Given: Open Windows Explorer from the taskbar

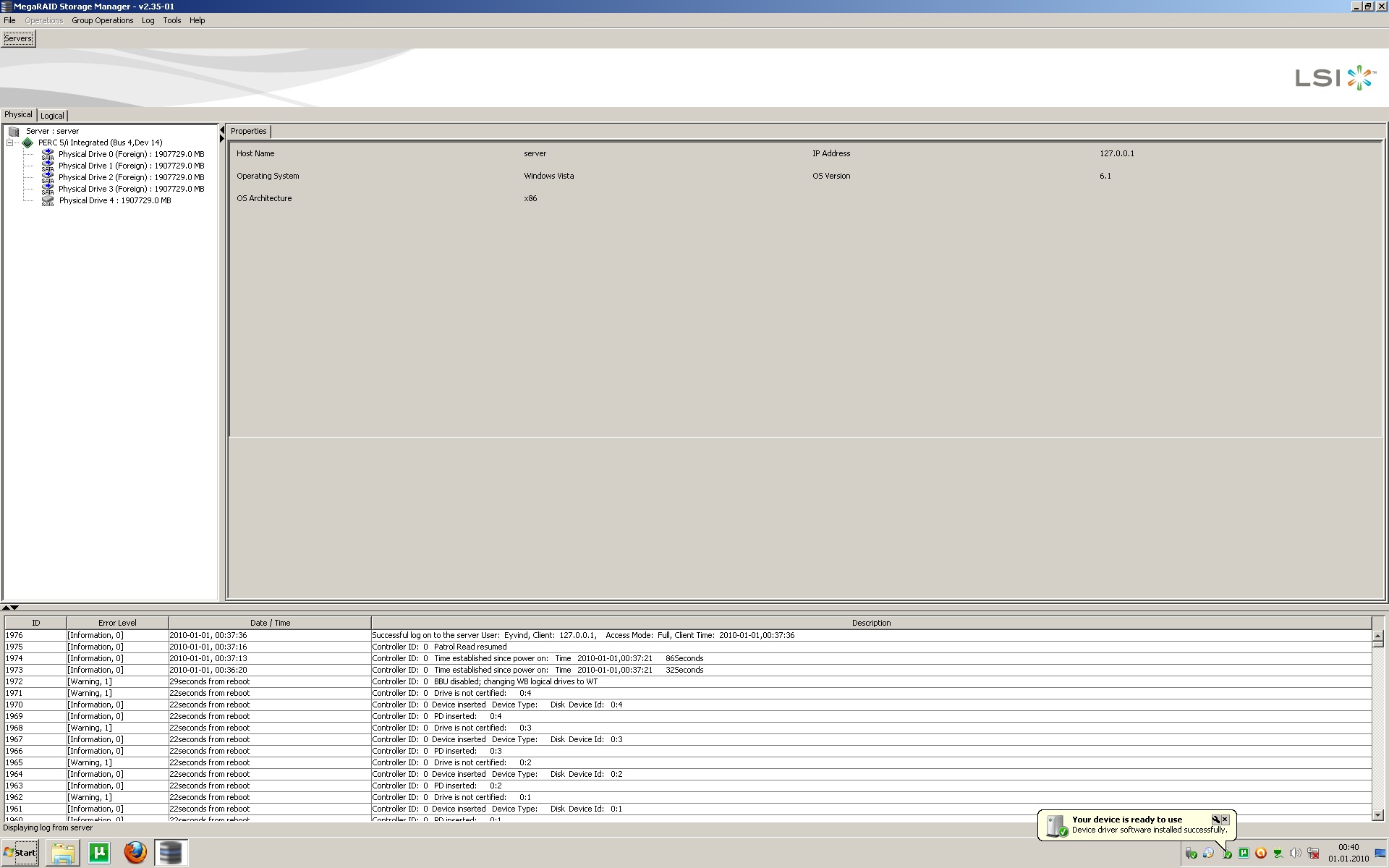Looking at the screenshot, I should coord(63,854).
